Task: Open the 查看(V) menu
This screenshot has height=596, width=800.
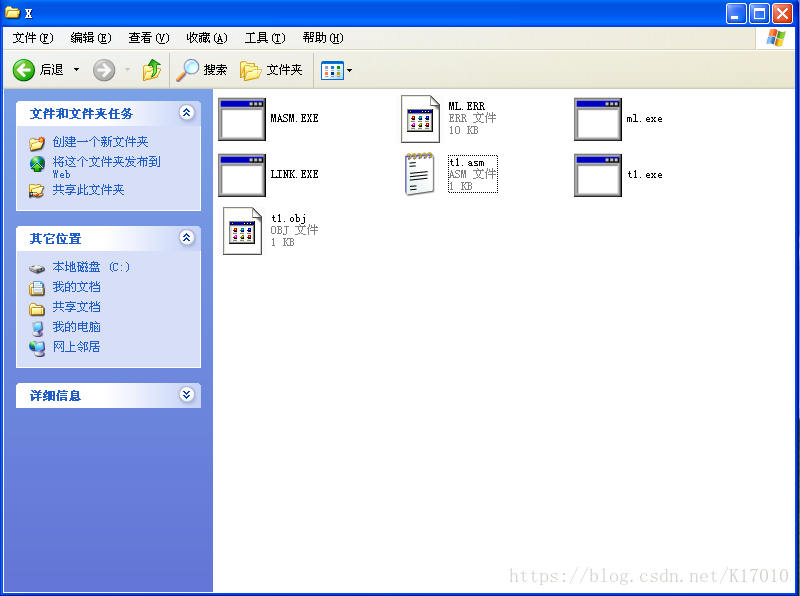Action: tap(148, 38)
